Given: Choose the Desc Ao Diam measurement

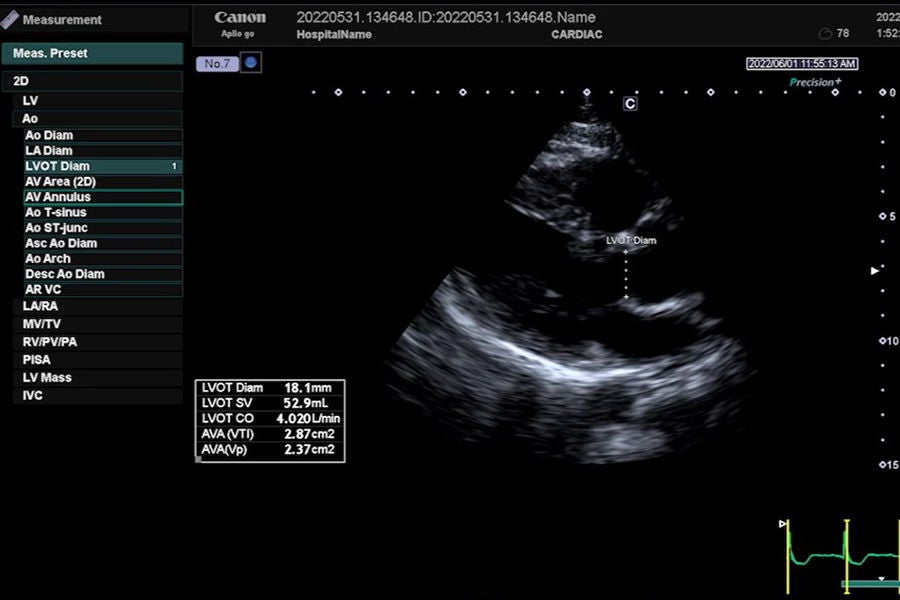Looking at the screenshot, I should (x=103, y=274).
